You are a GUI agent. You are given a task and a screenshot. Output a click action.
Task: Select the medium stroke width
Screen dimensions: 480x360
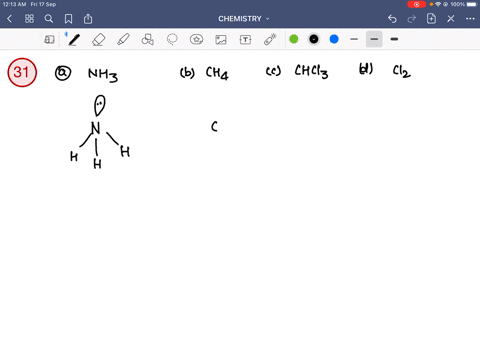point(374,39)
